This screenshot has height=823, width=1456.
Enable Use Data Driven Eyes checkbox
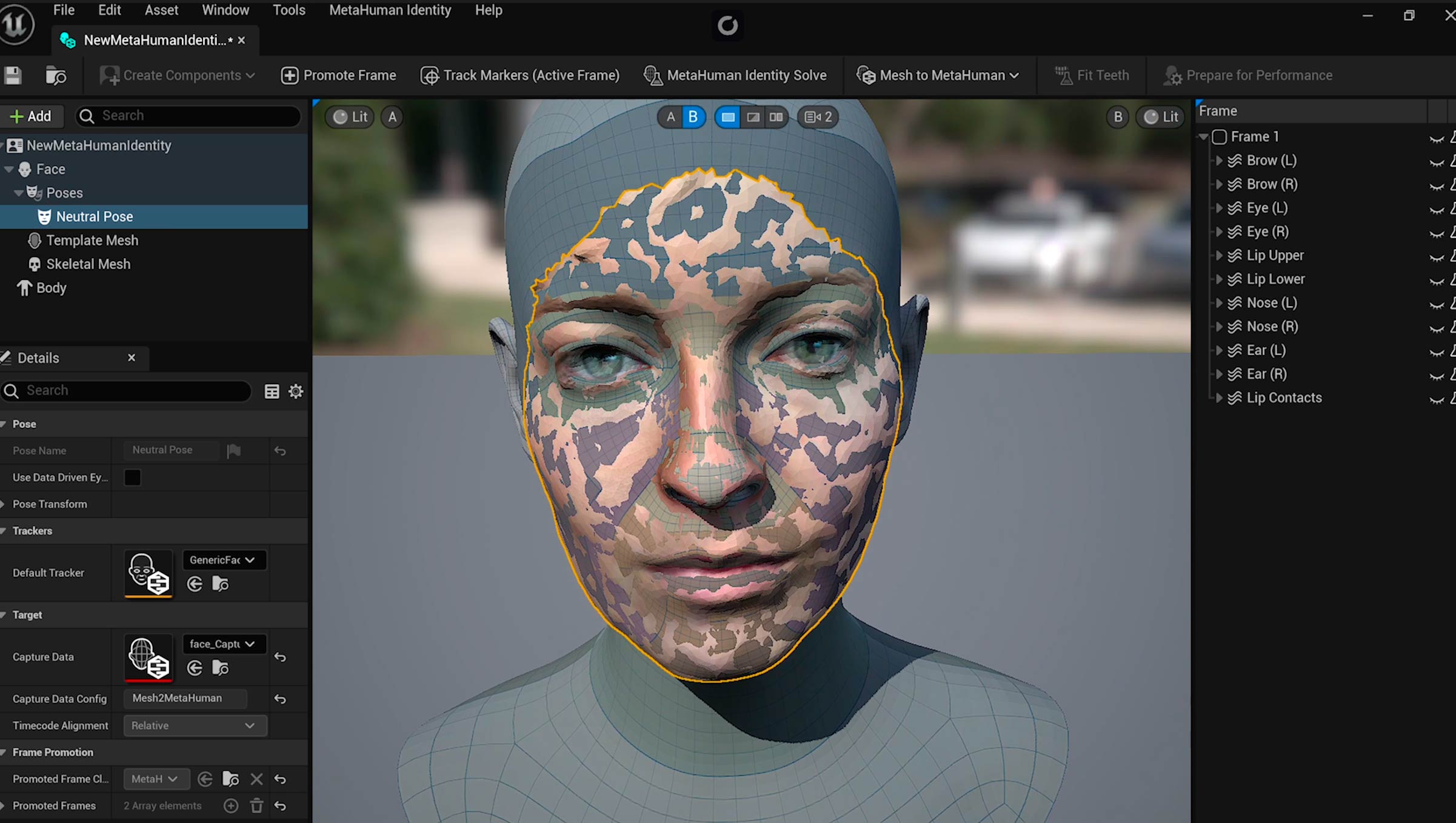132,478
